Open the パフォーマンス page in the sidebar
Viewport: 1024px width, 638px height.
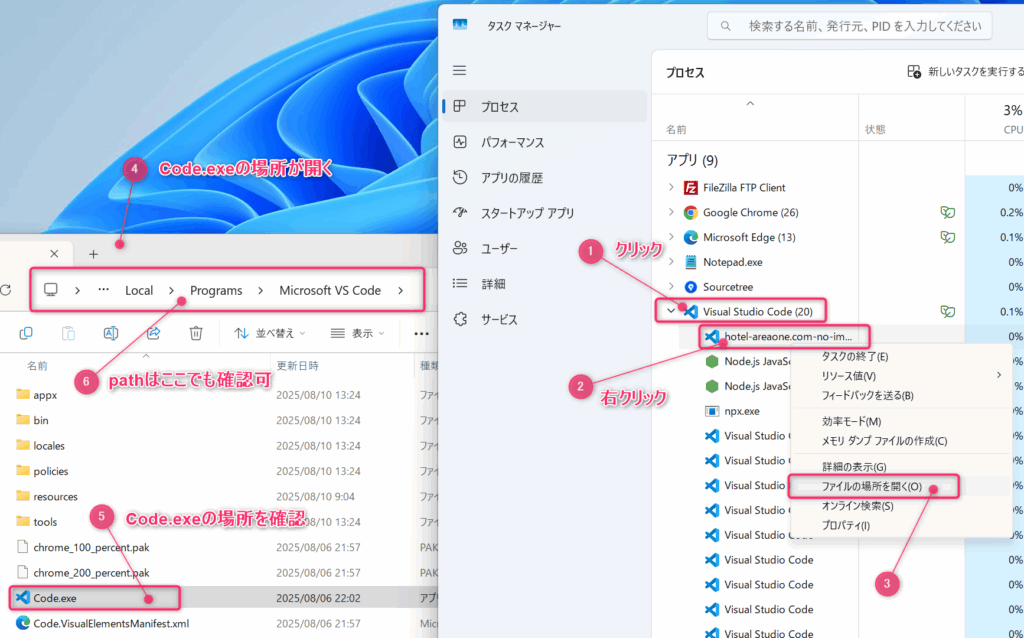[545, 142]
